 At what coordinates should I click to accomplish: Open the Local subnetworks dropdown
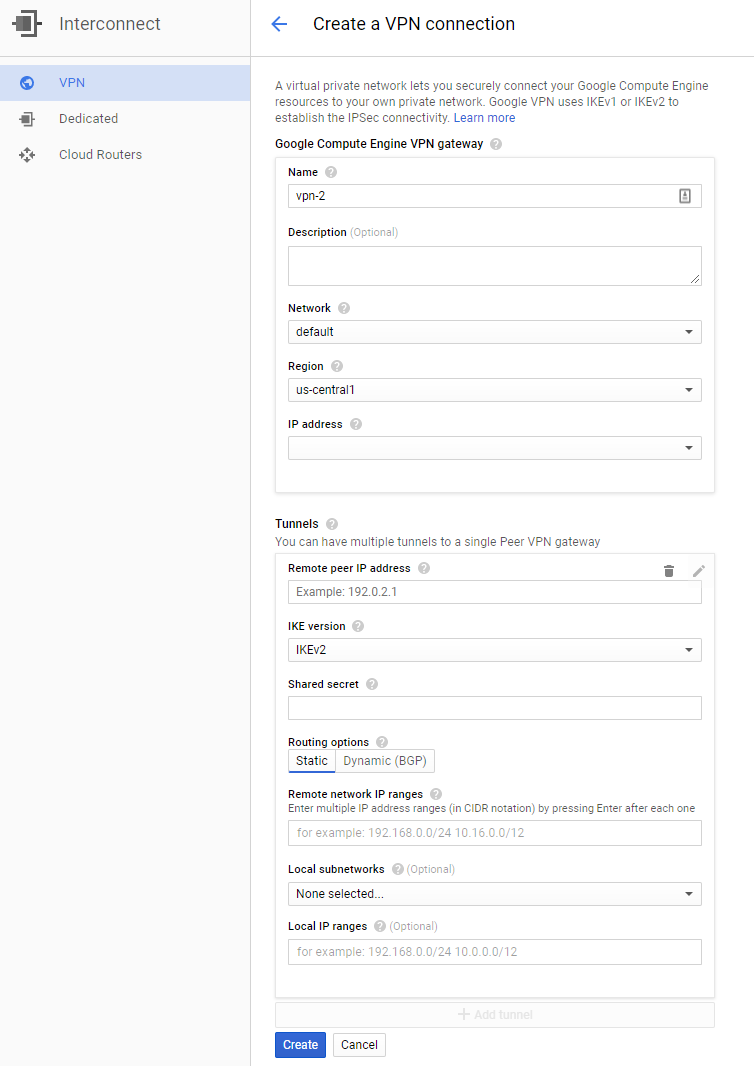[495, 894]
